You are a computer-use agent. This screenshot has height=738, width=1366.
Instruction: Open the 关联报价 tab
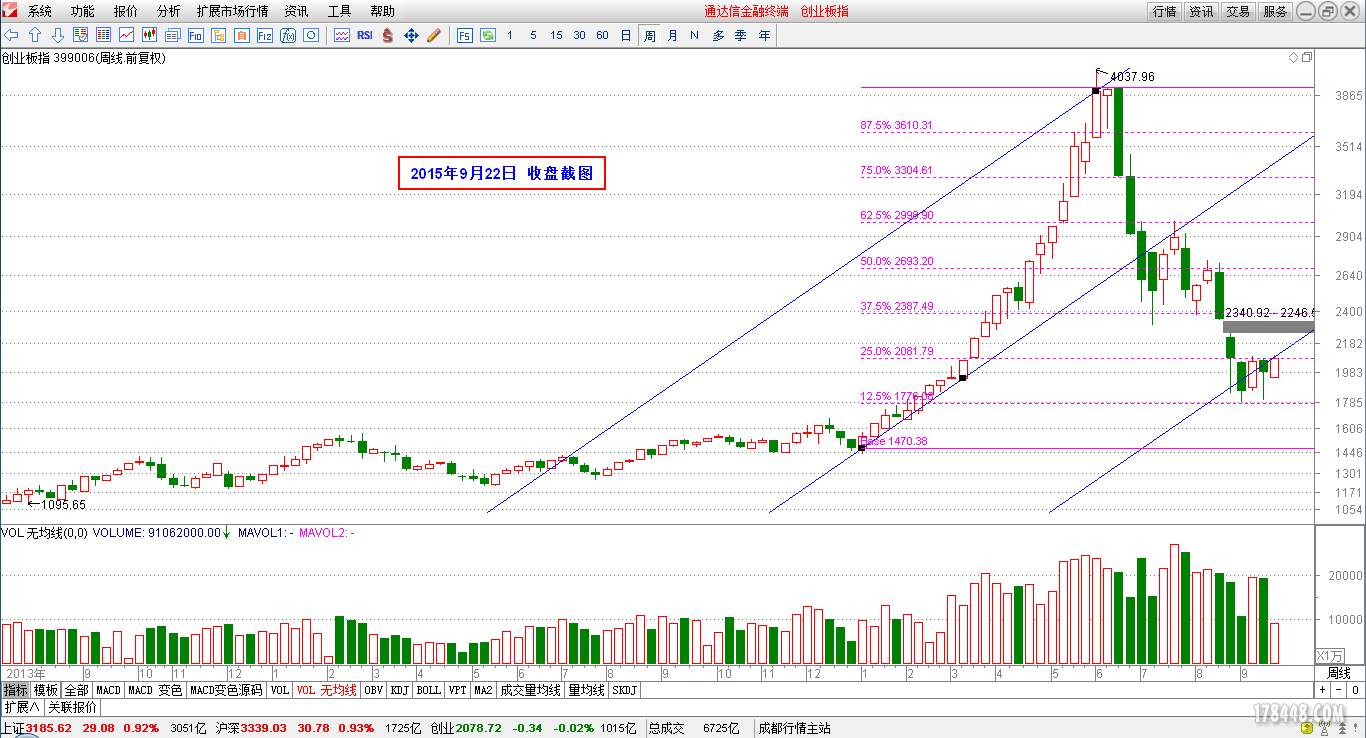(72, 707)
